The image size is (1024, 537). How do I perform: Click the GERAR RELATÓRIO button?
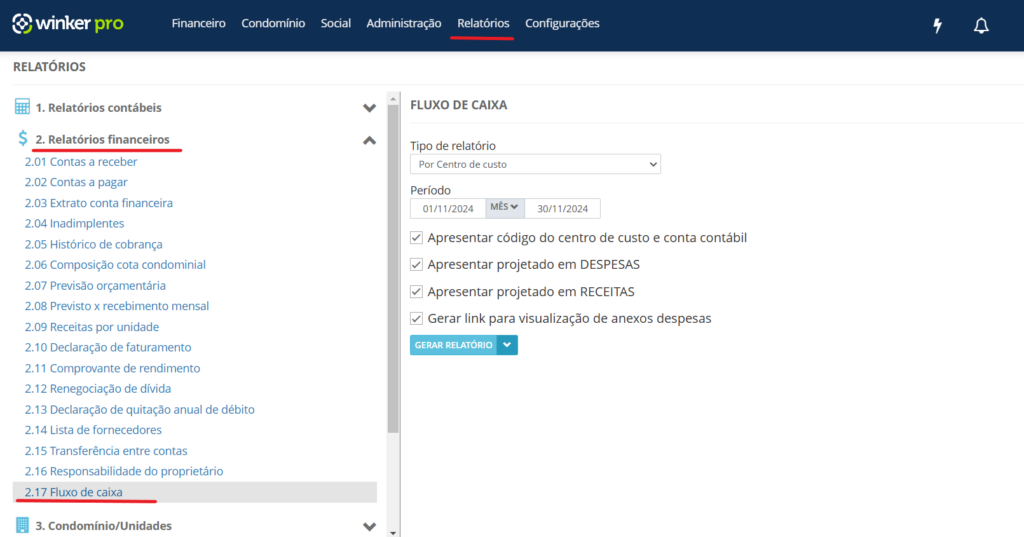pyautogui.click(x=453, y=345)
